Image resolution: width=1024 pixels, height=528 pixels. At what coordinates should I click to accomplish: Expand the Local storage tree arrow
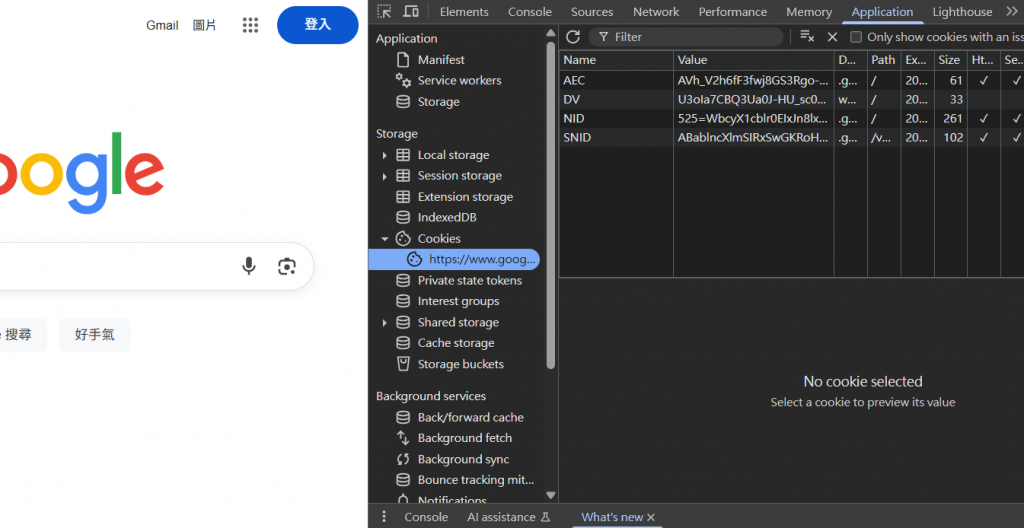(x=384, y=156)
